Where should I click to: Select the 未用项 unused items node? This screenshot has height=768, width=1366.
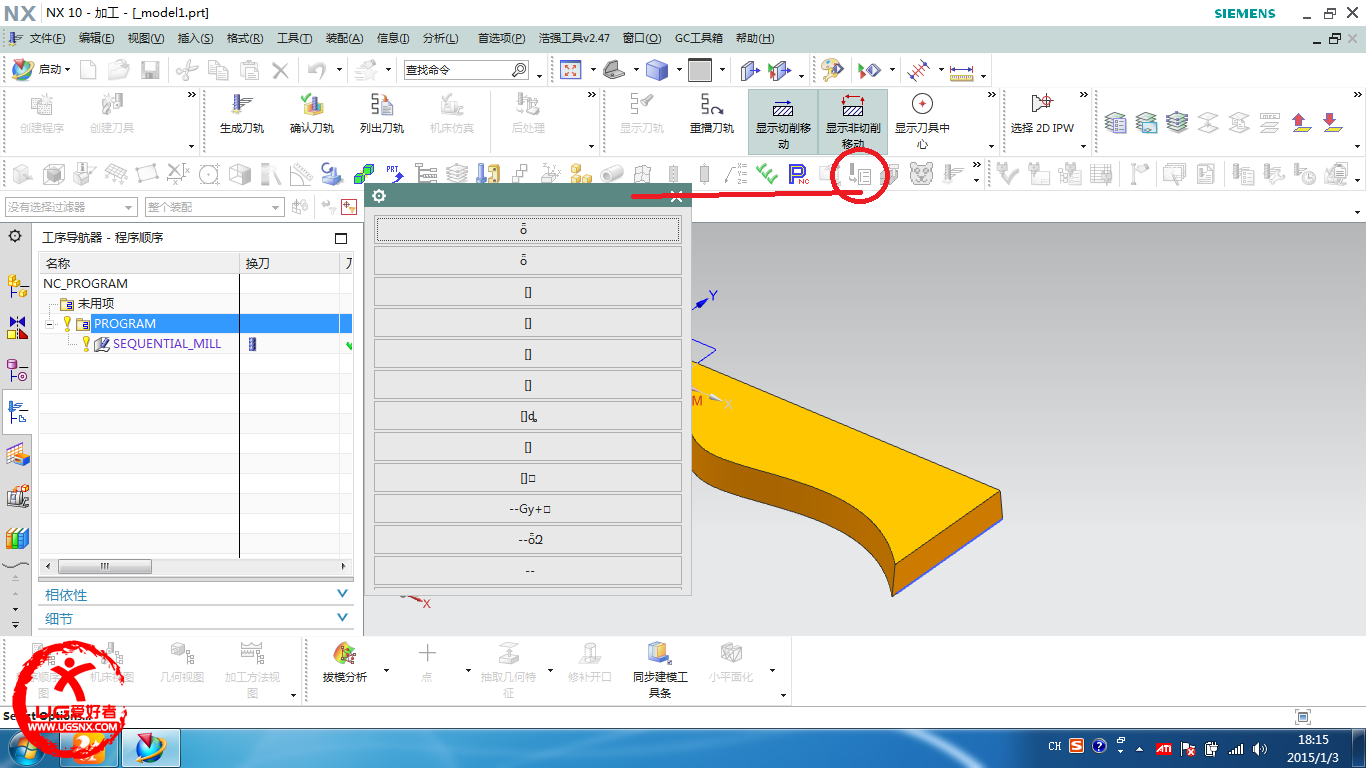[96, 304]
